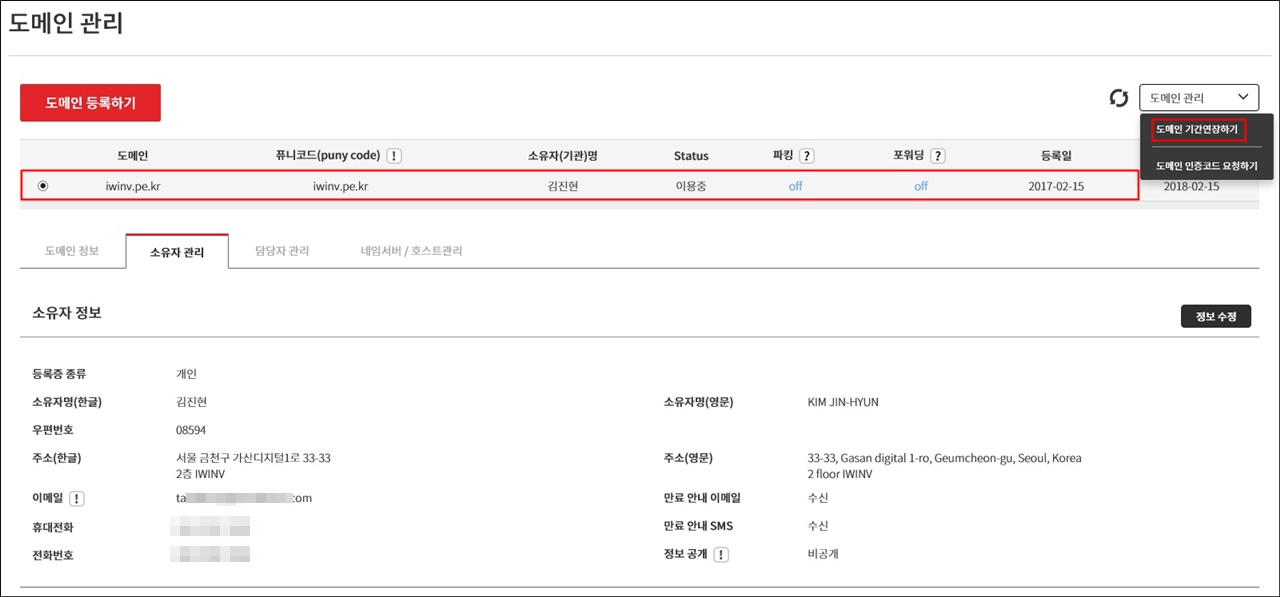Viewport: 1280px width, 597px height.
Task: Click the 만료 안내 SMS 수신 value
Action: coord(818,526)
